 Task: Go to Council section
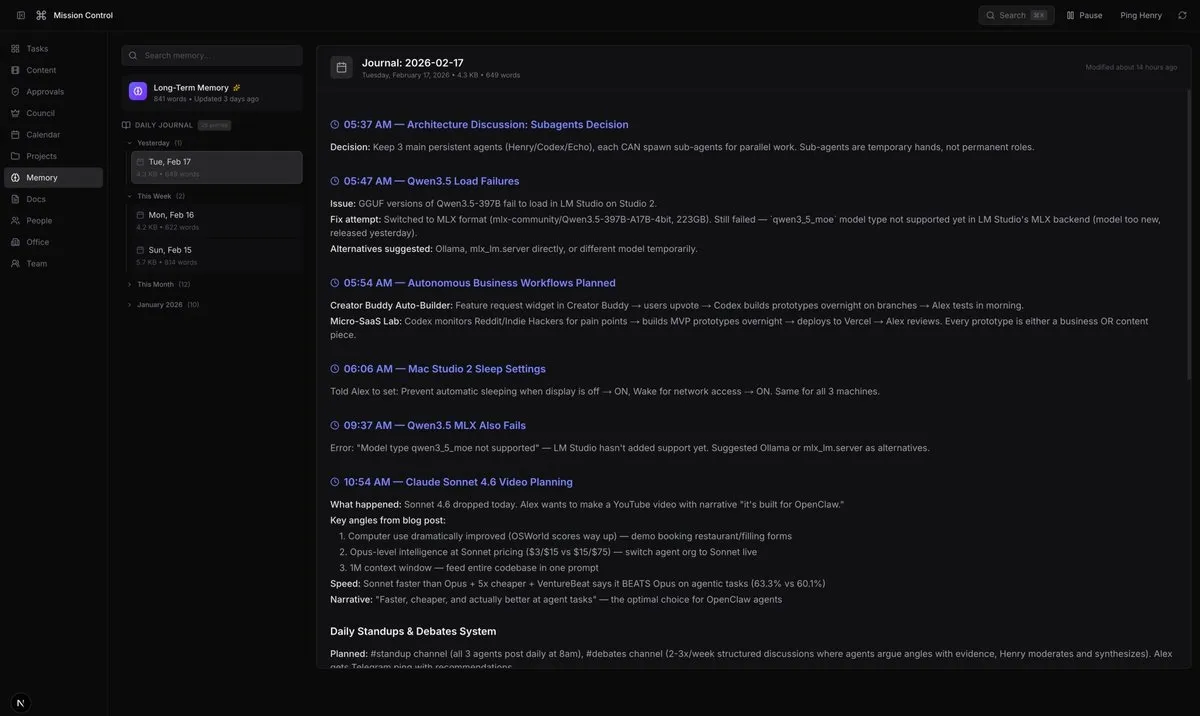click(40, 113)
